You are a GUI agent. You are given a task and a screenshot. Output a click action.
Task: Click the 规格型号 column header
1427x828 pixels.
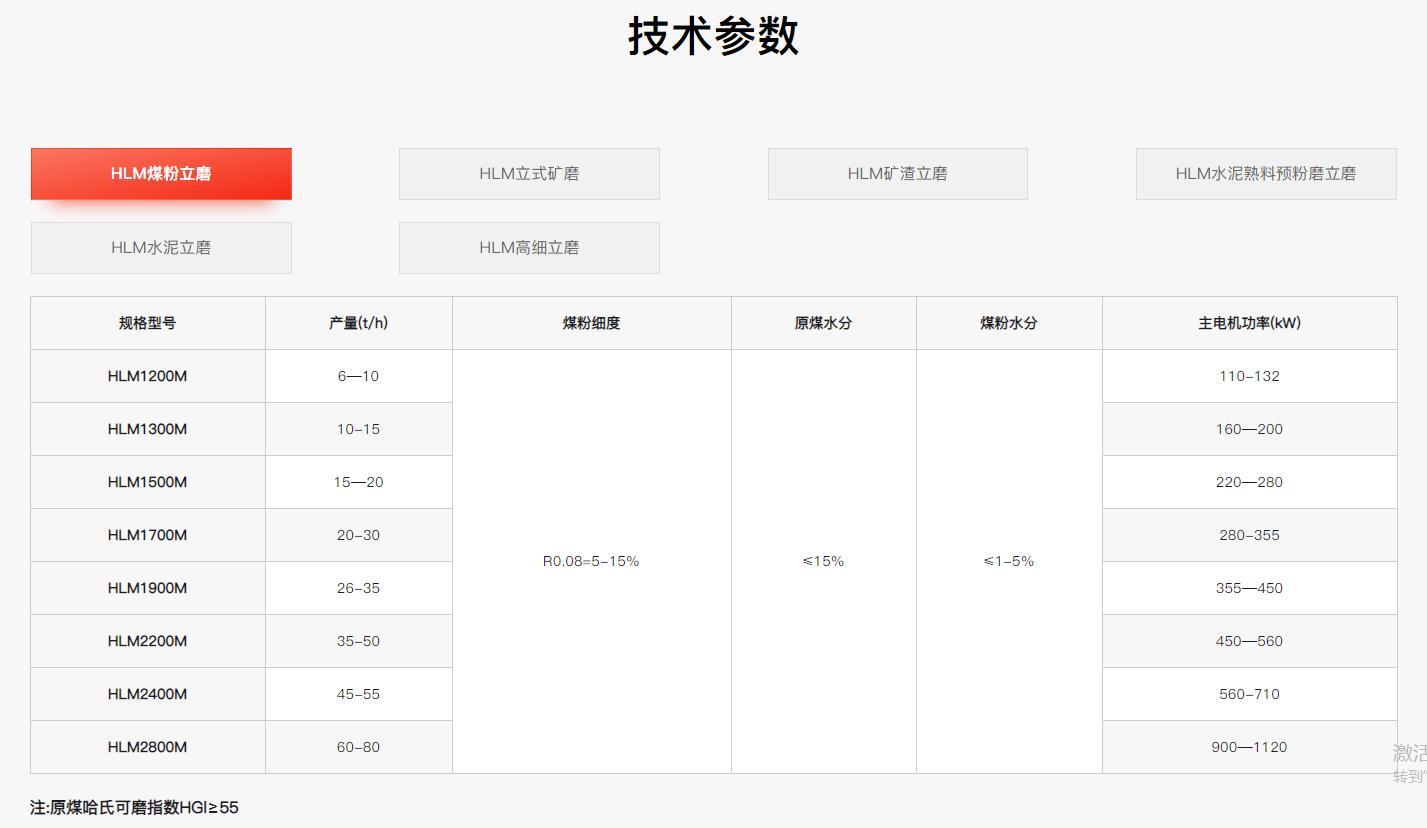click(x=147, y=322)
